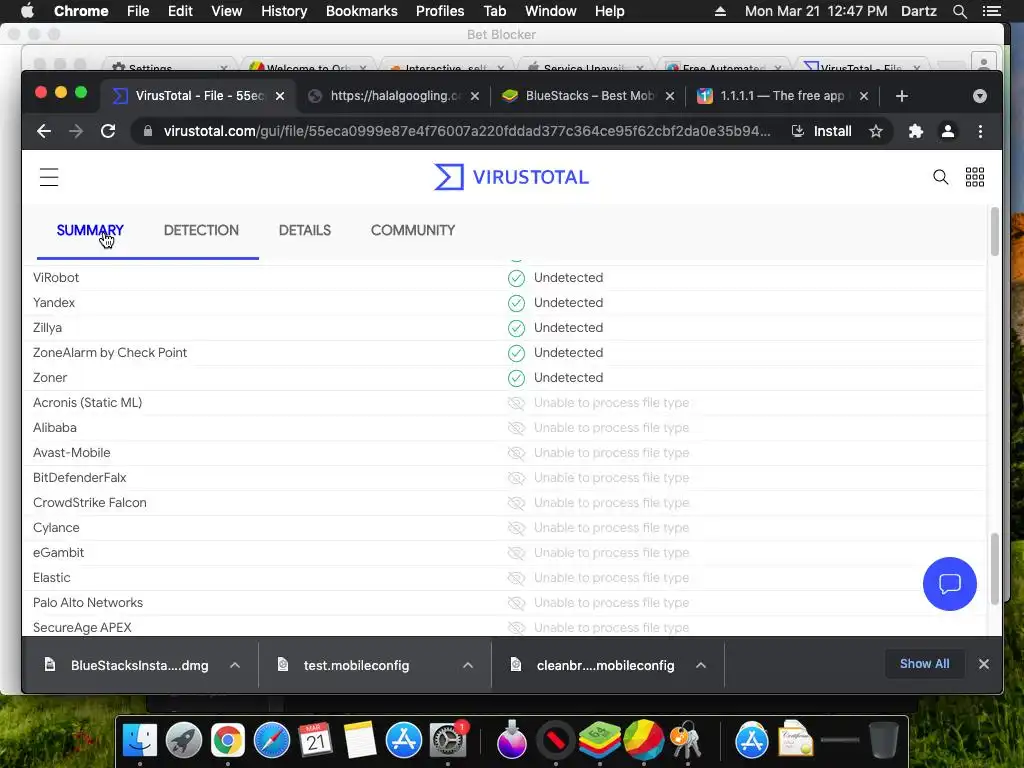The width and height of the screenshot is (1024, 768).
Task: Select the Acronis (Static ML) row
Action: pyautogui.click(x=504, y=403)
